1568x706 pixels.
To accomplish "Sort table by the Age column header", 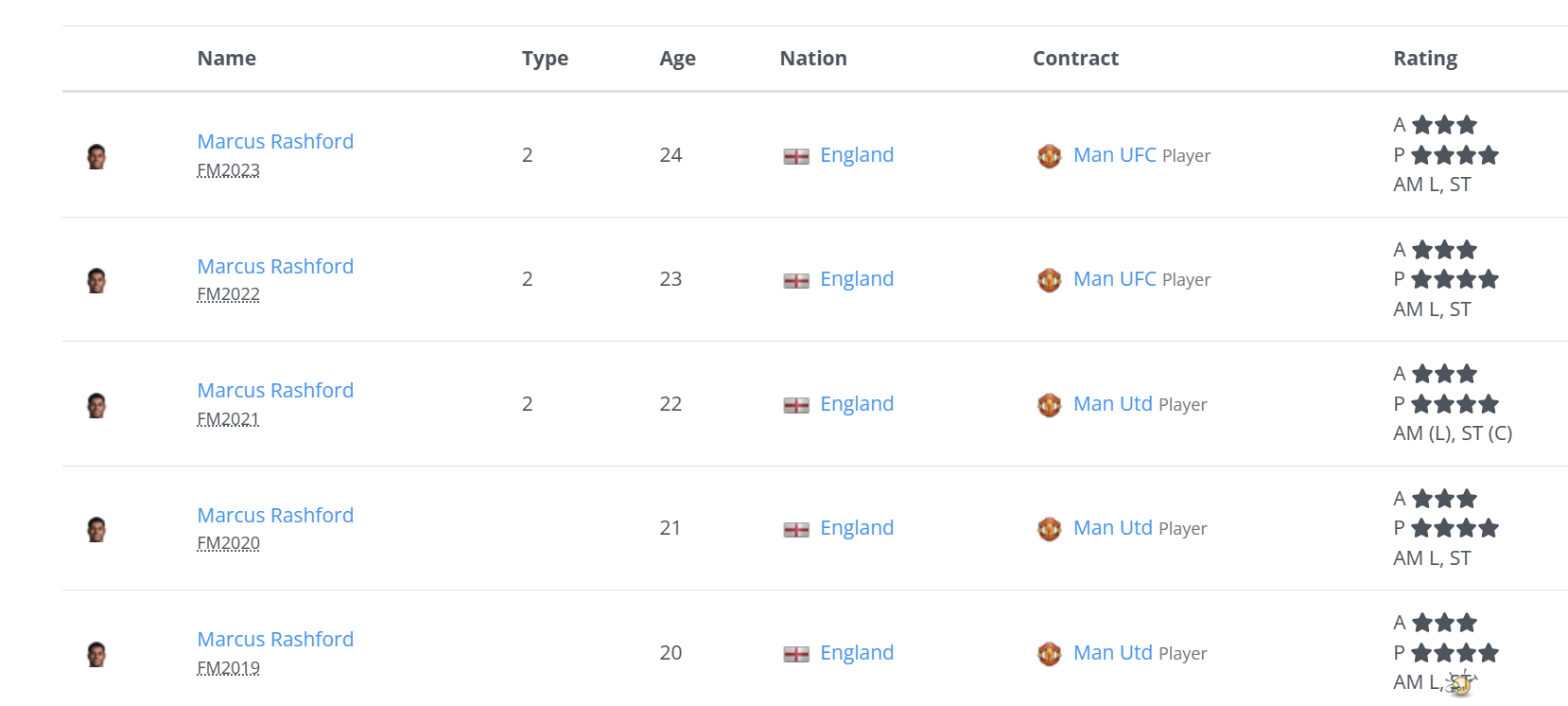I will click(x=677, y=59).
